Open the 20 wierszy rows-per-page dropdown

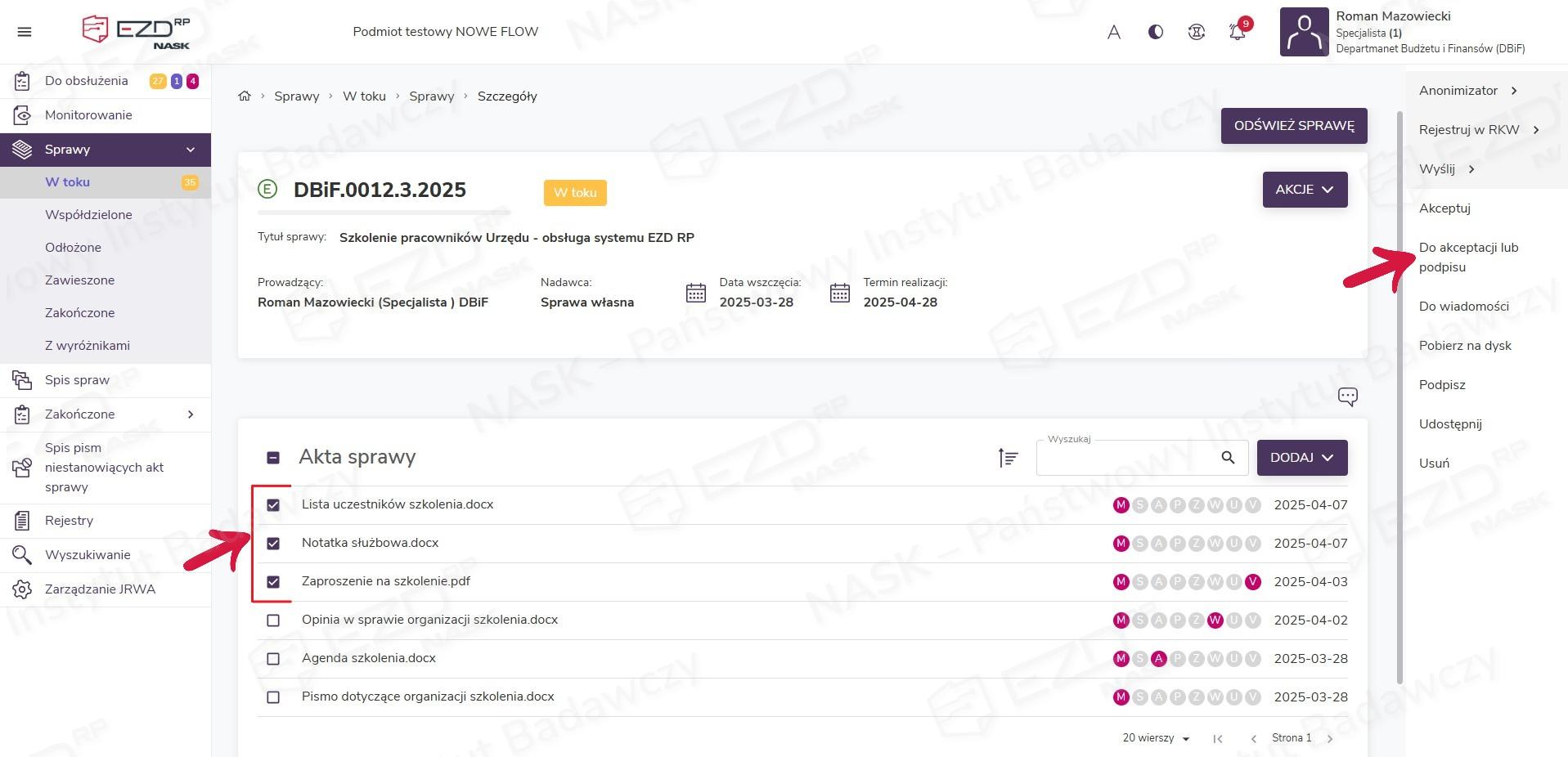[1156, 738]
